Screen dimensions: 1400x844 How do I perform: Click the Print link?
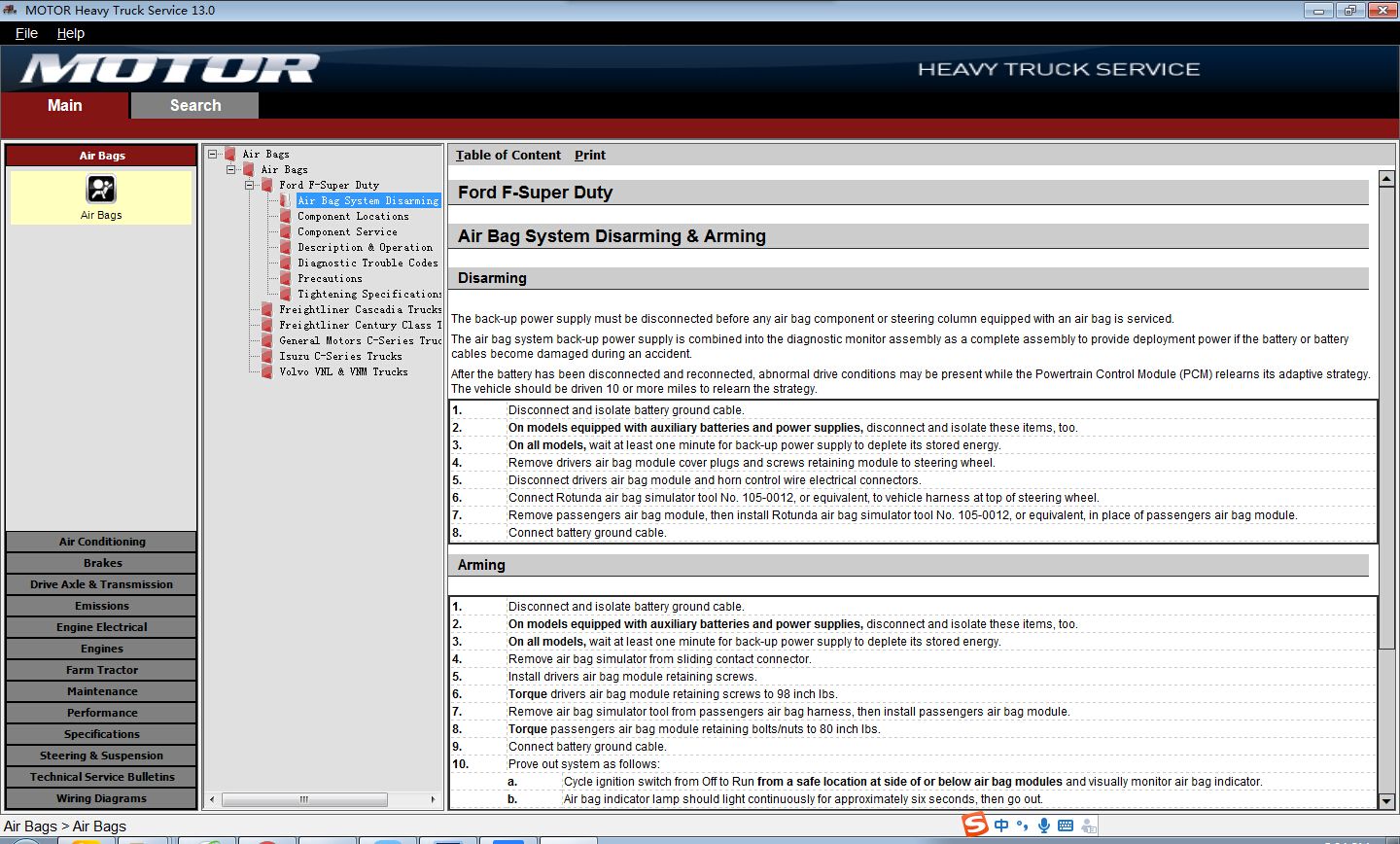pos(590,155)
